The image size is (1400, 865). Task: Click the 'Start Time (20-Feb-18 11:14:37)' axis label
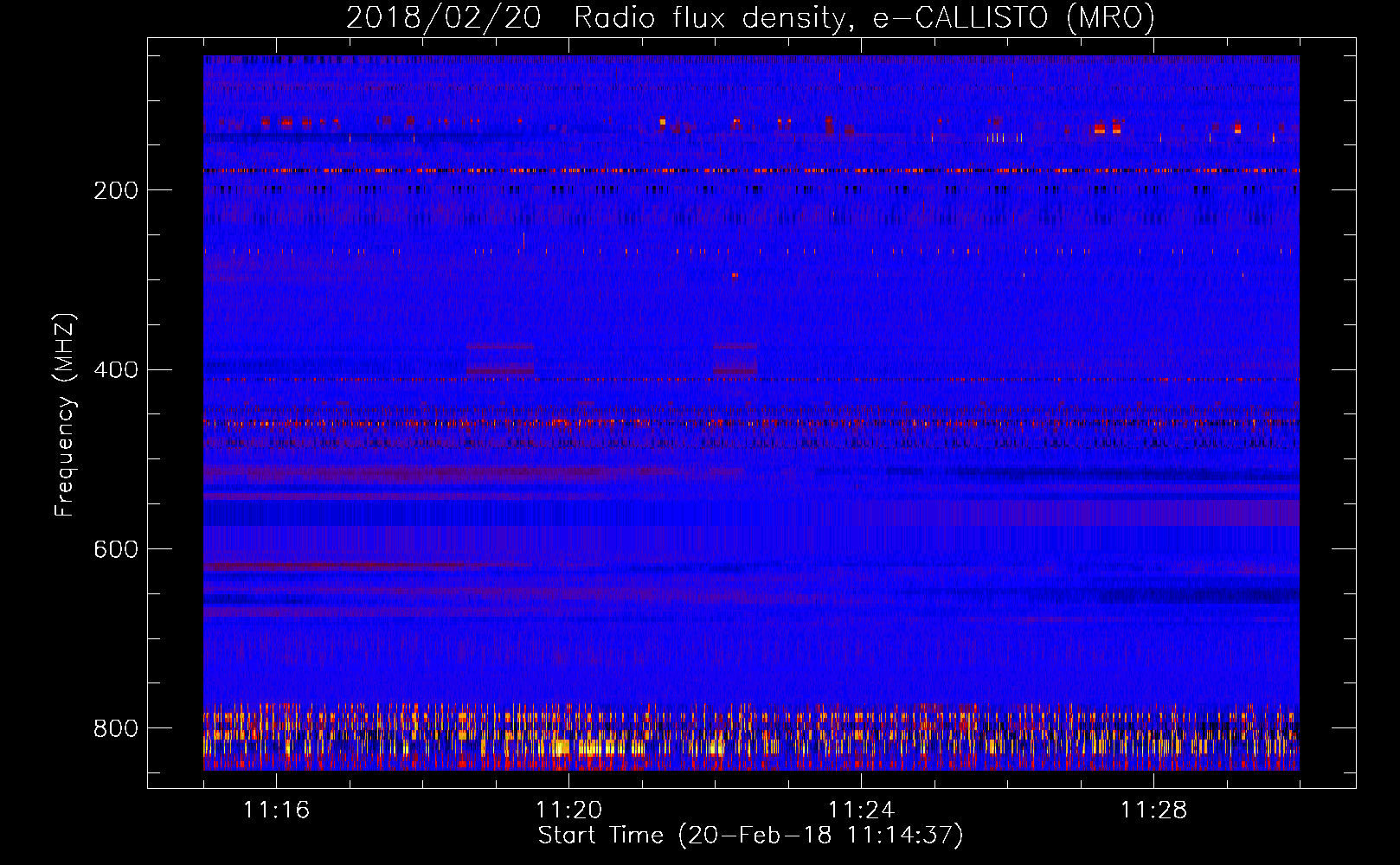(750, 836)
